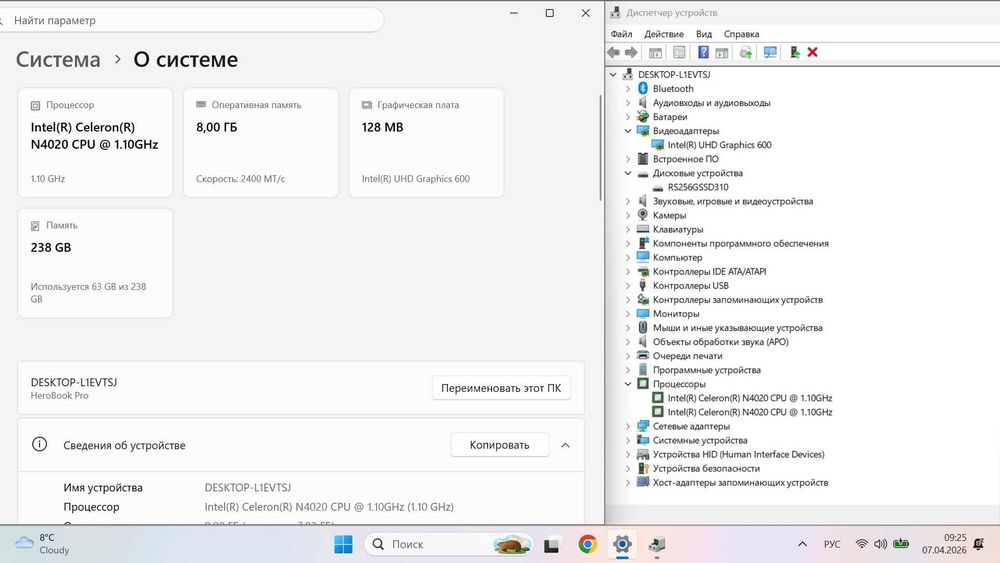Open the Вид menu
The width and height of the screenshot is (1000, 563).
coord(703,34)
